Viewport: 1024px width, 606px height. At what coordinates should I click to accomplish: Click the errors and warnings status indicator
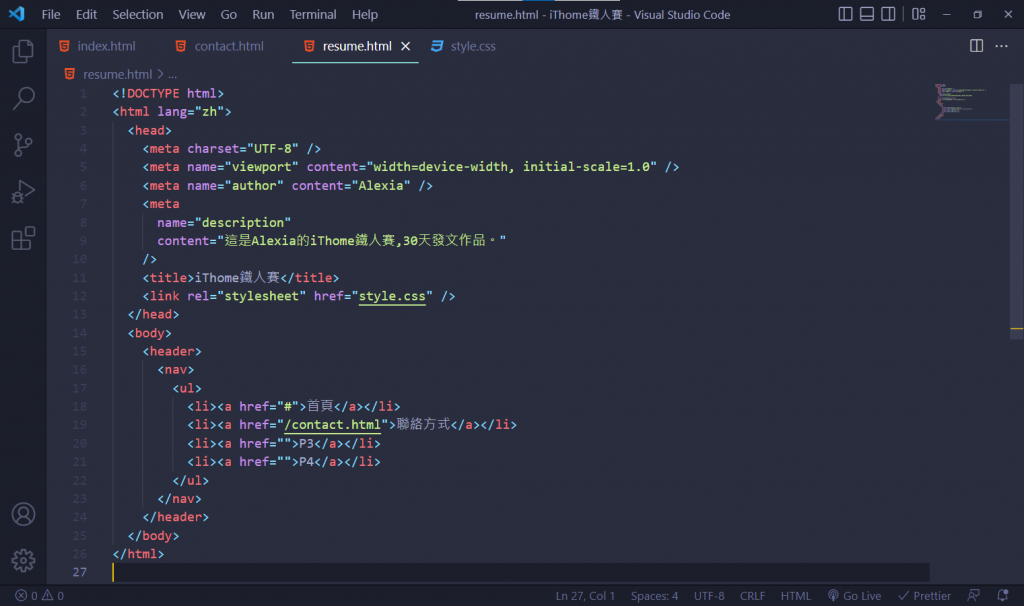tap(39, 596)
